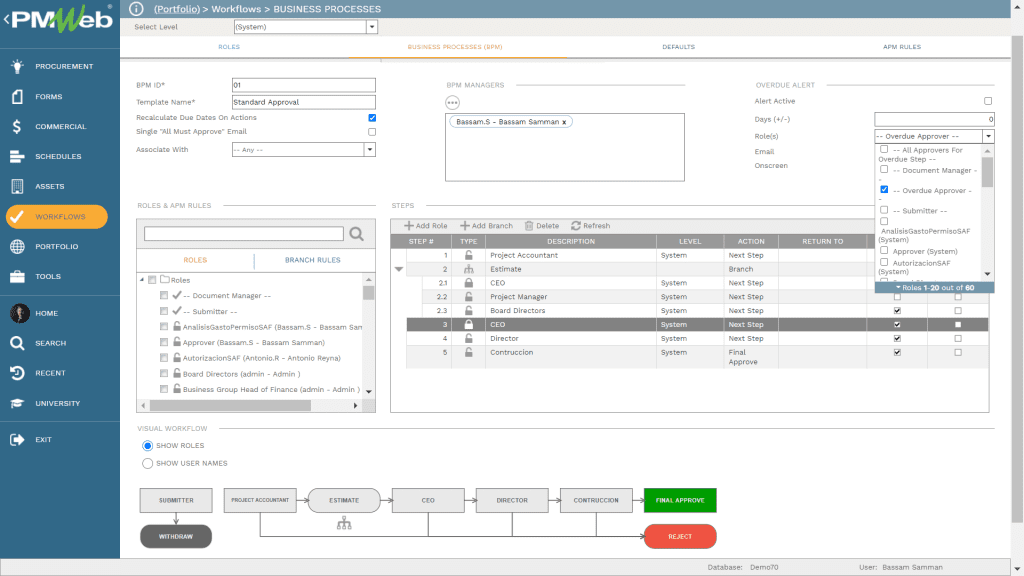This screenshot has width=1024, height=576.
Task: Collapse sidebar using PMWeb back arrow
Action: [6, 19]
